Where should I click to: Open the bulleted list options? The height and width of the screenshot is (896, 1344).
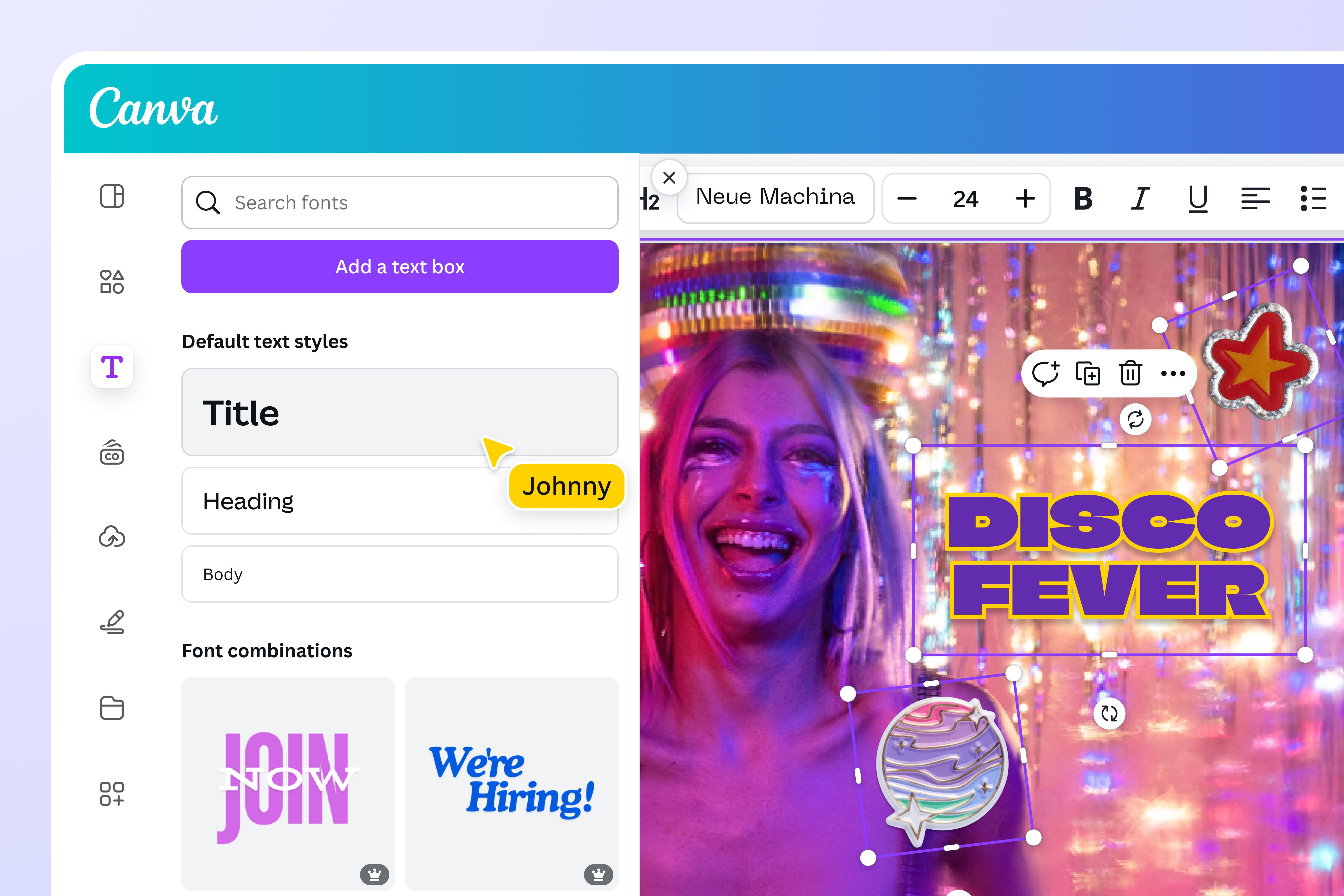[x=1314, y=198]
